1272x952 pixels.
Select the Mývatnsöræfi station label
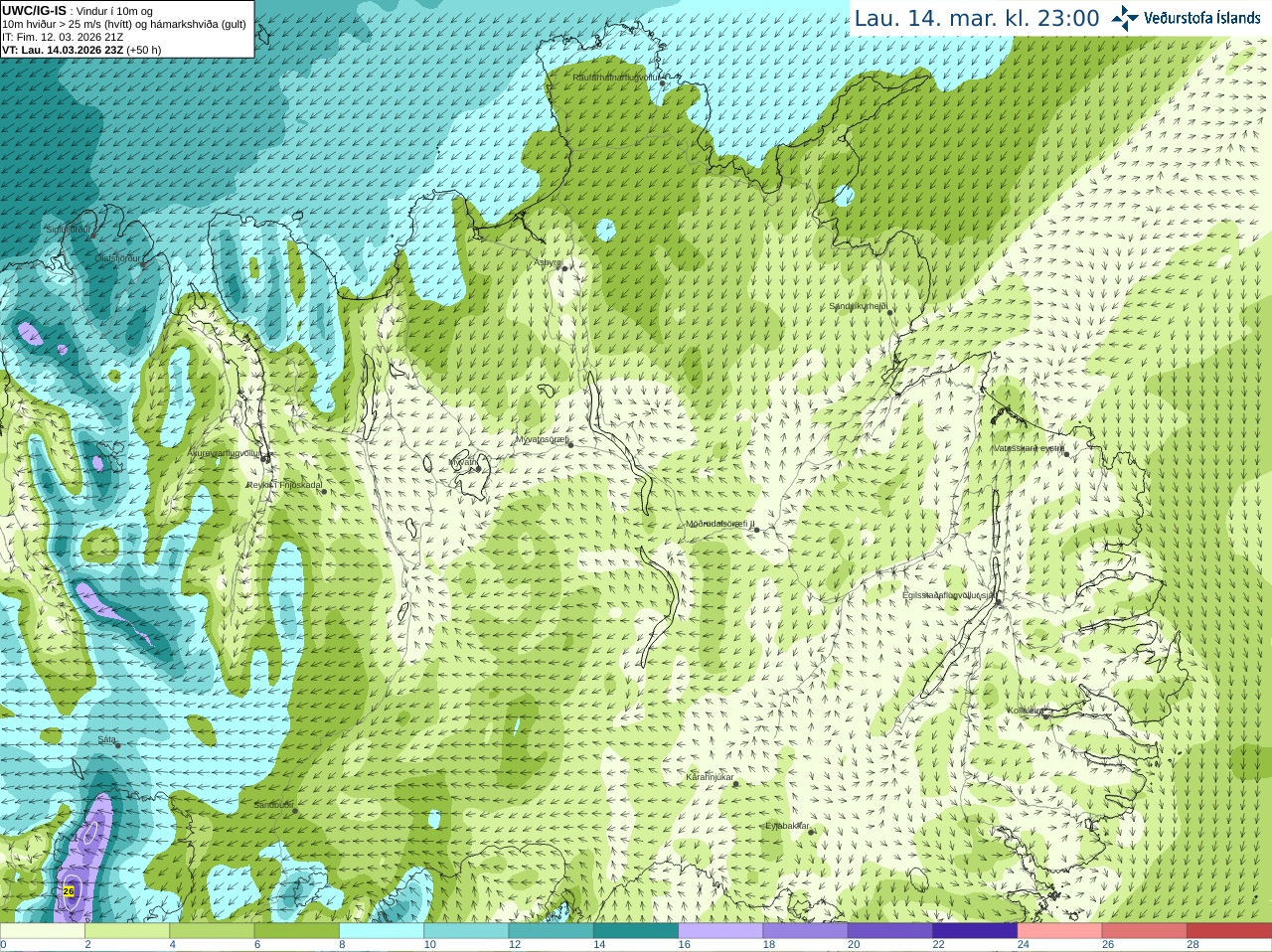[542, 438]
